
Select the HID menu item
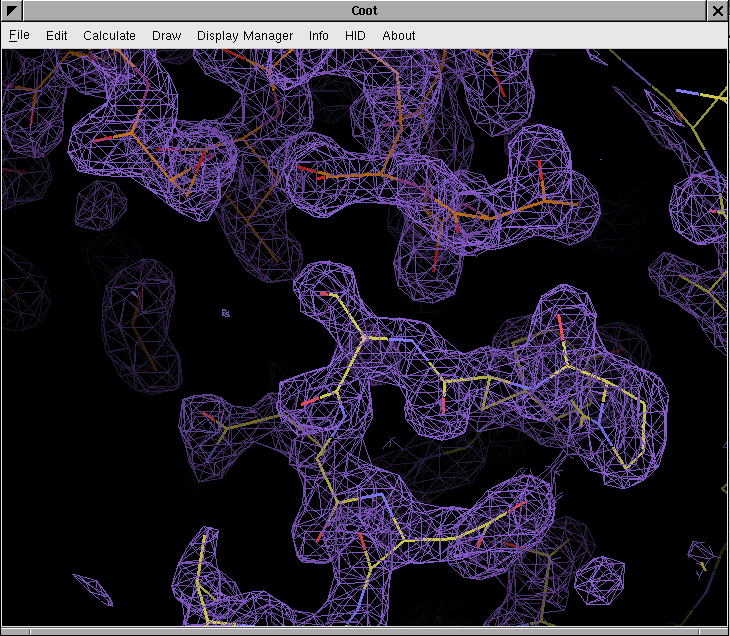355,35
